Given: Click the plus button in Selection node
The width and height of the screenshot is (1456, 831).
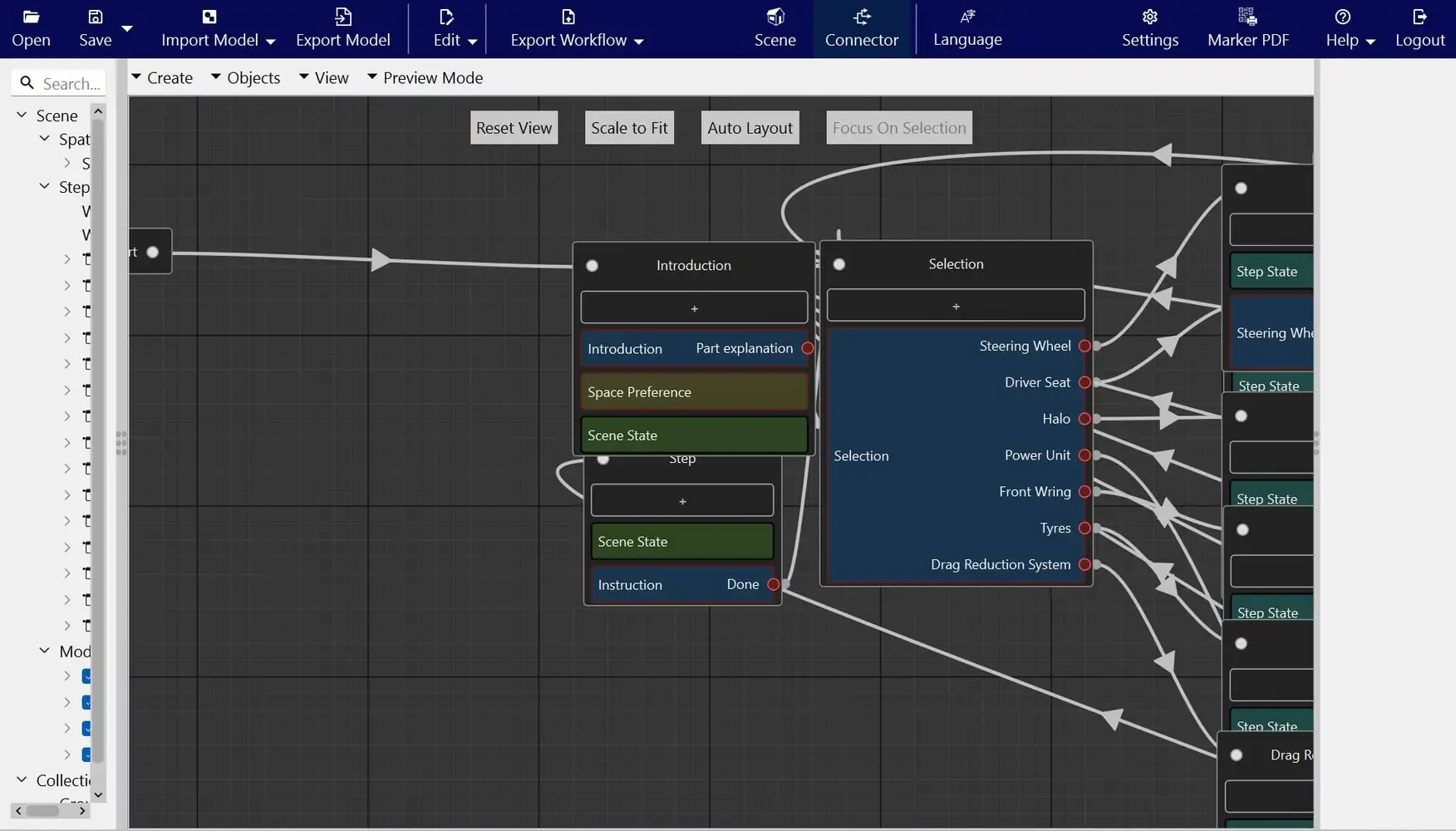Looking at the screenshot, I should click(x=956, y=306).
